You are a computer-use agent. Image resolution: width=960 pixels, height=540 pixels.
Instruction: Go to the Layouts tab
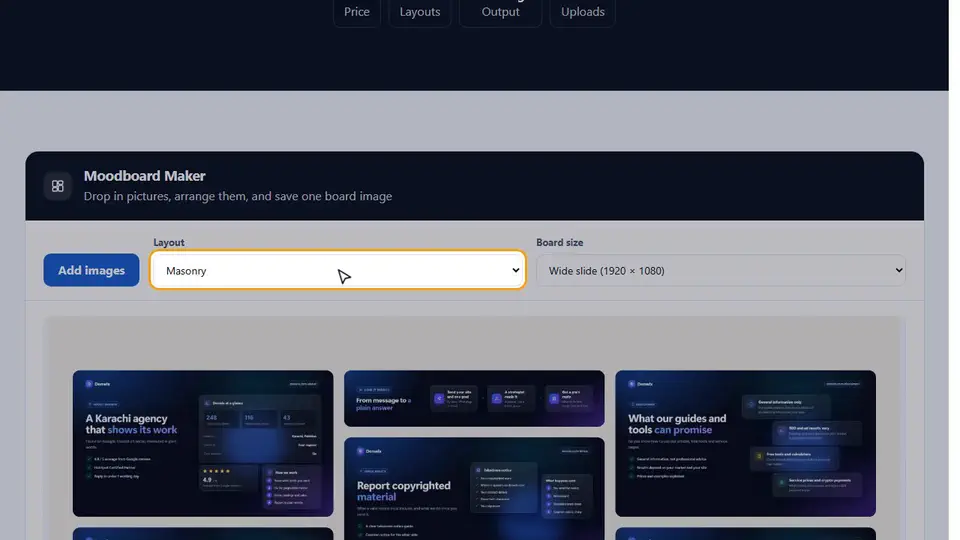[x=420, y=12]
